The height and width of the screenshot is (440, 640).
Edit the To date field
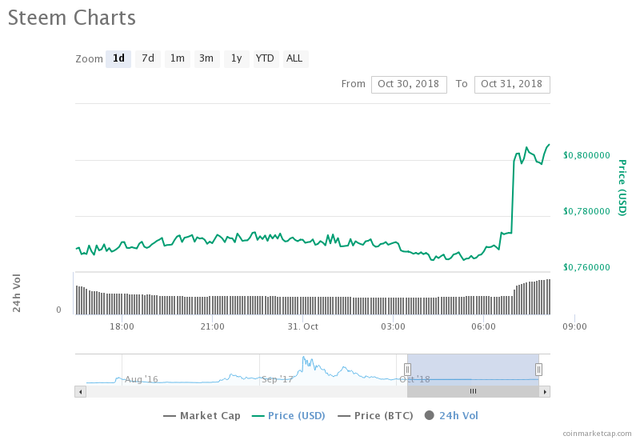click(x=512, y=84)
